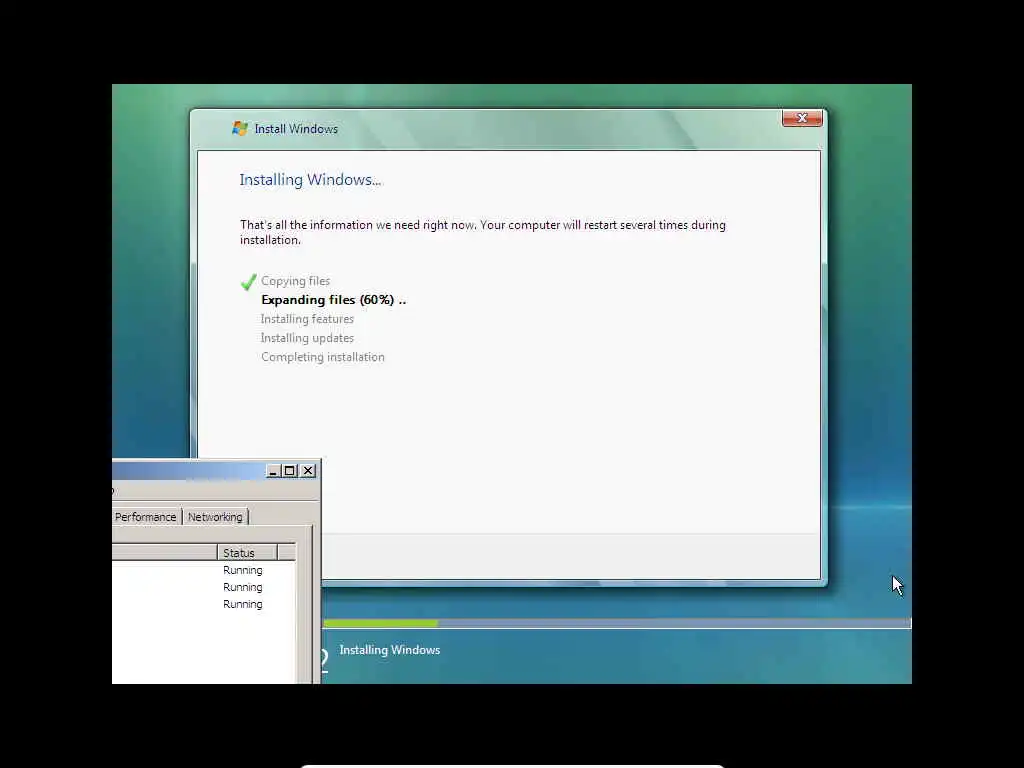
Task: Select the first Running status row
Action: tap(242, 570)
